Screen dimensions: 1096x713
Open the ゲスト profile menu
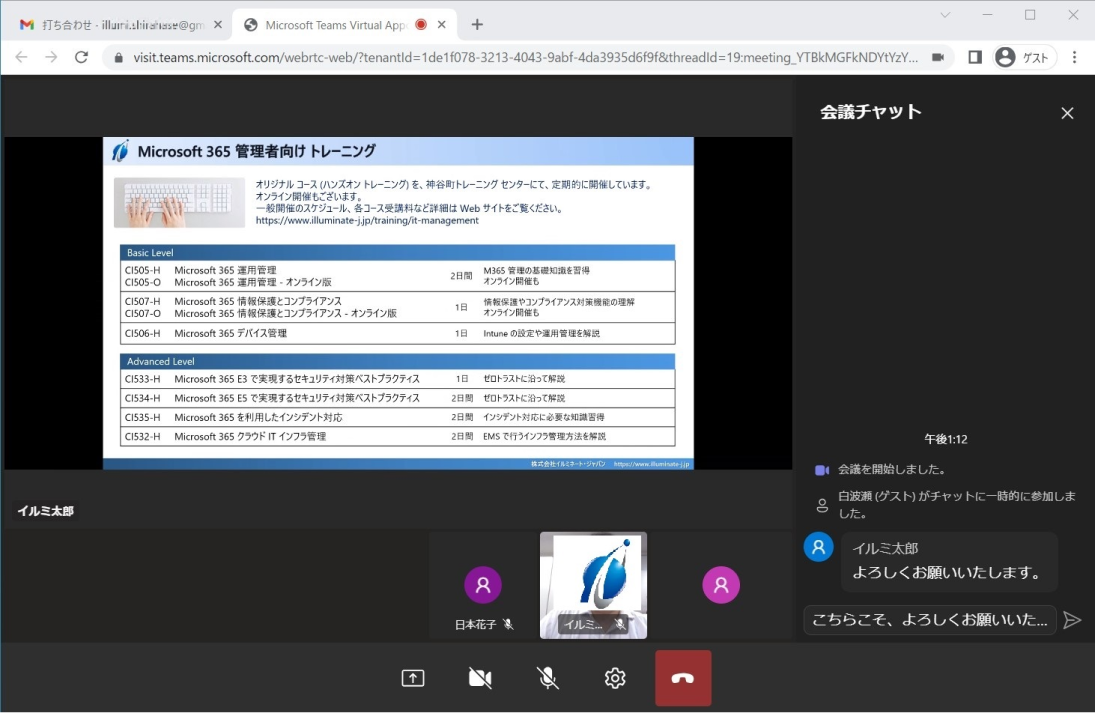[1025, 57]
